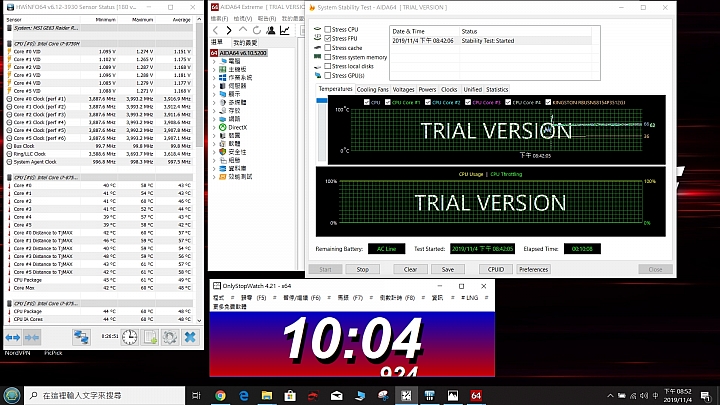Refresh the AIDA64 Extreme page

[257, 30]
